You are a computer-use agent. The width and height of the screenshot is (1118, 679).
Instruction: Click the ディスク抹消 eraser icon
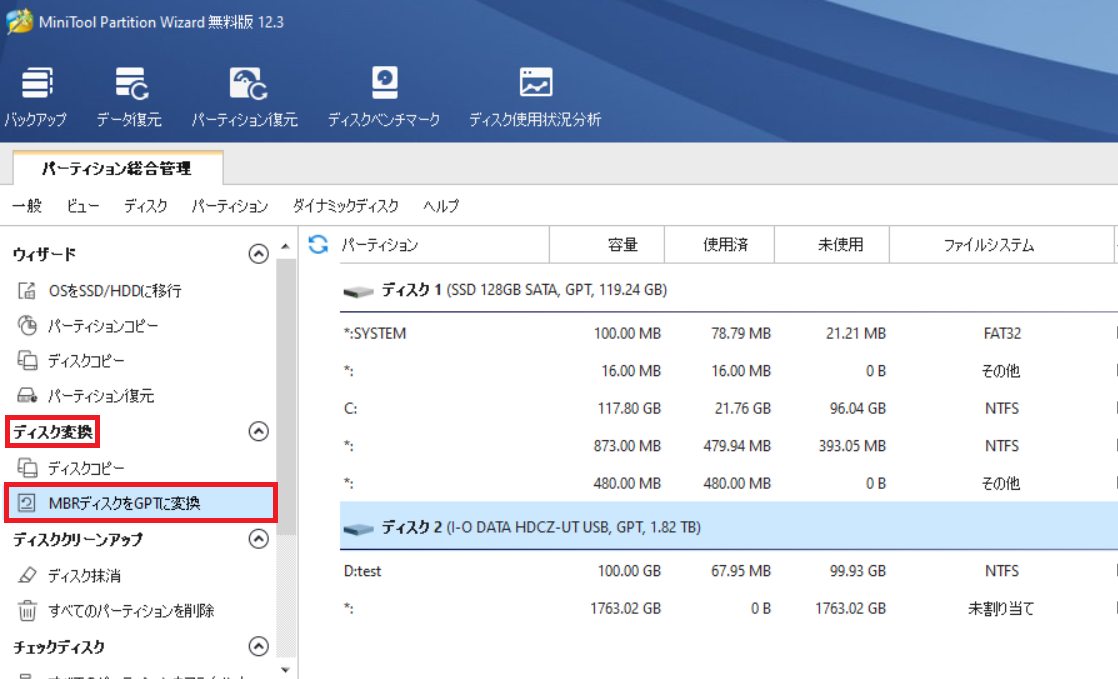click(27, 575)
